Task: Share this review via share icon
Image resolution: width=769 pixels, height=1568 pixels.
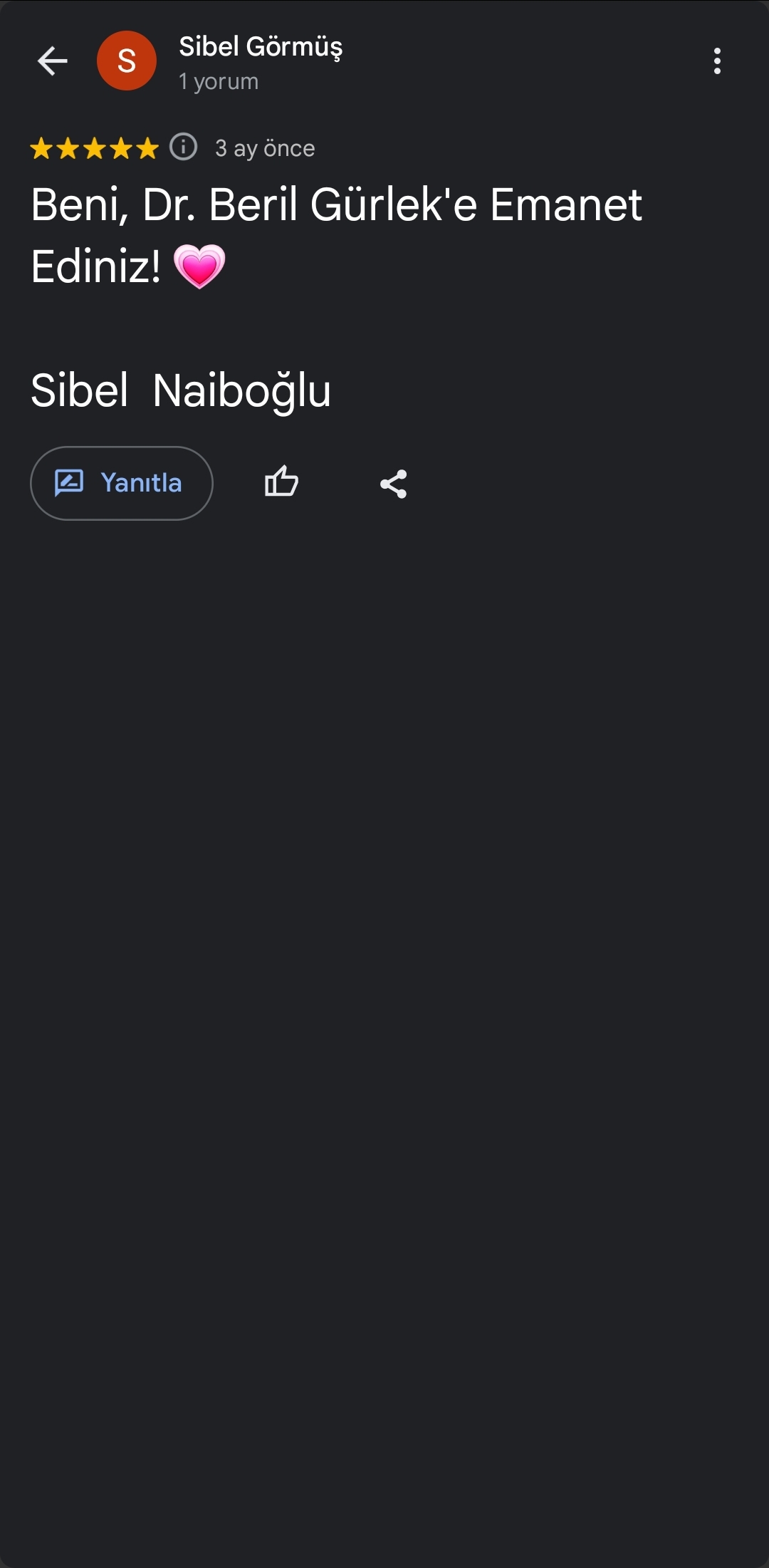Action: (x=393, y=484)
